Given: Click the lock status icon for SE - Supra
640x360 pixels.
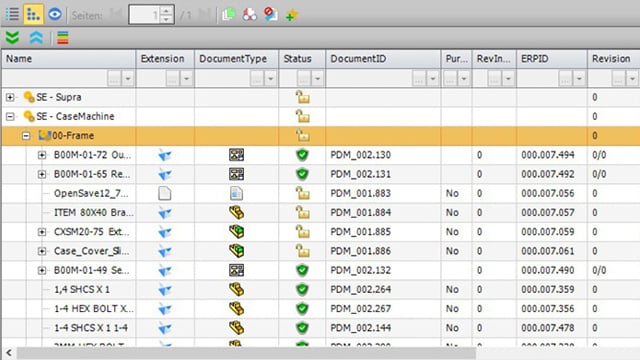Looking at the screenshot, I should 302,97.
